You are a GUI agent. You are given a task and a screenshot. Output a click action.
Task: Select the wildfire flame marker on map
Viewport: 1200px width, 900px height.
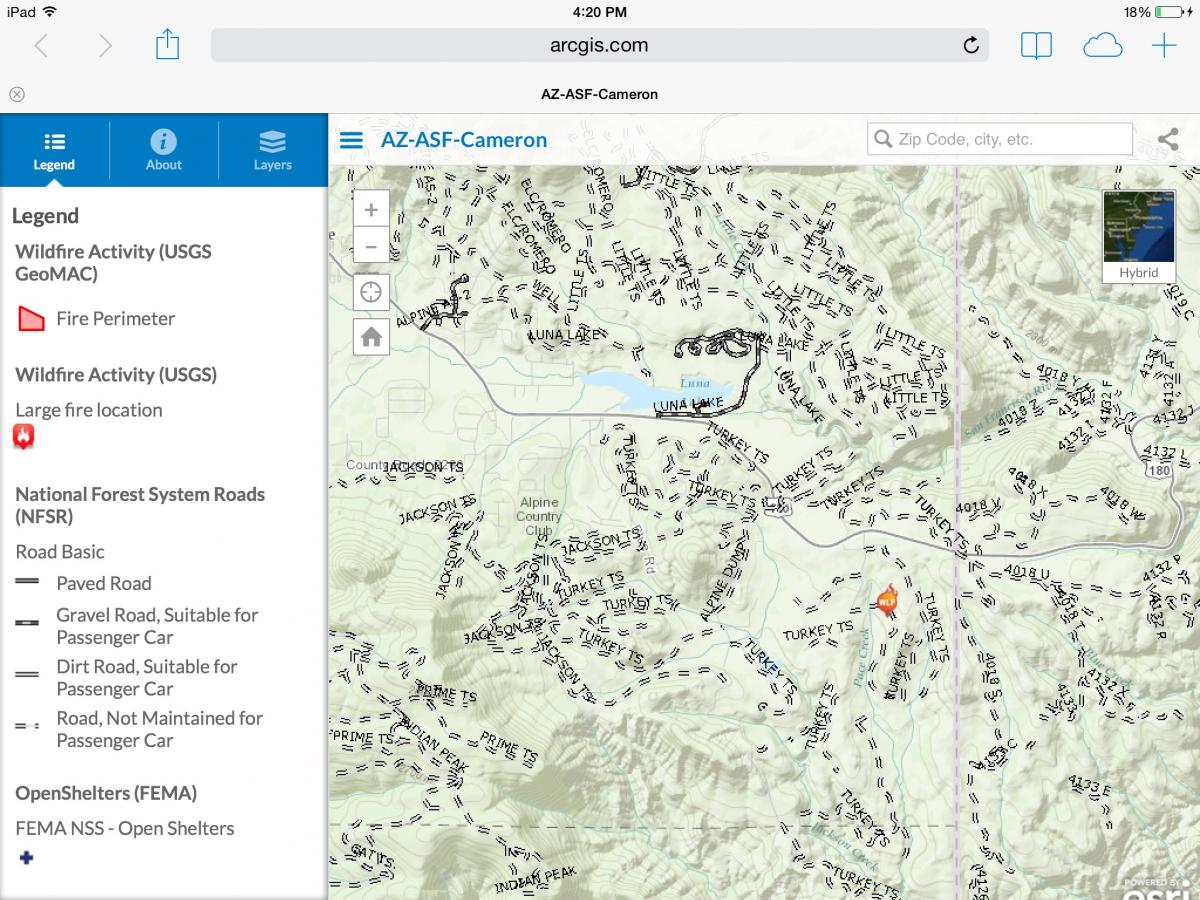(x=886, y=600)
